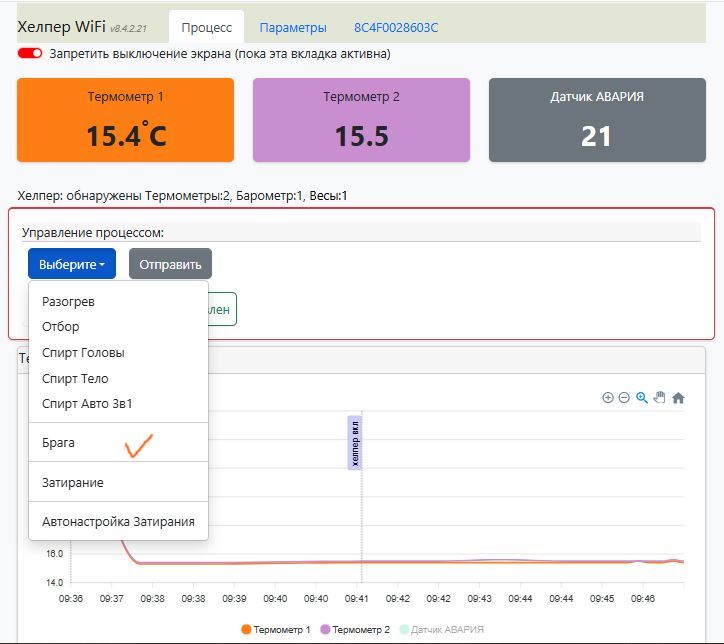Click the 'Управление процессом:' heading

[93, 232]
